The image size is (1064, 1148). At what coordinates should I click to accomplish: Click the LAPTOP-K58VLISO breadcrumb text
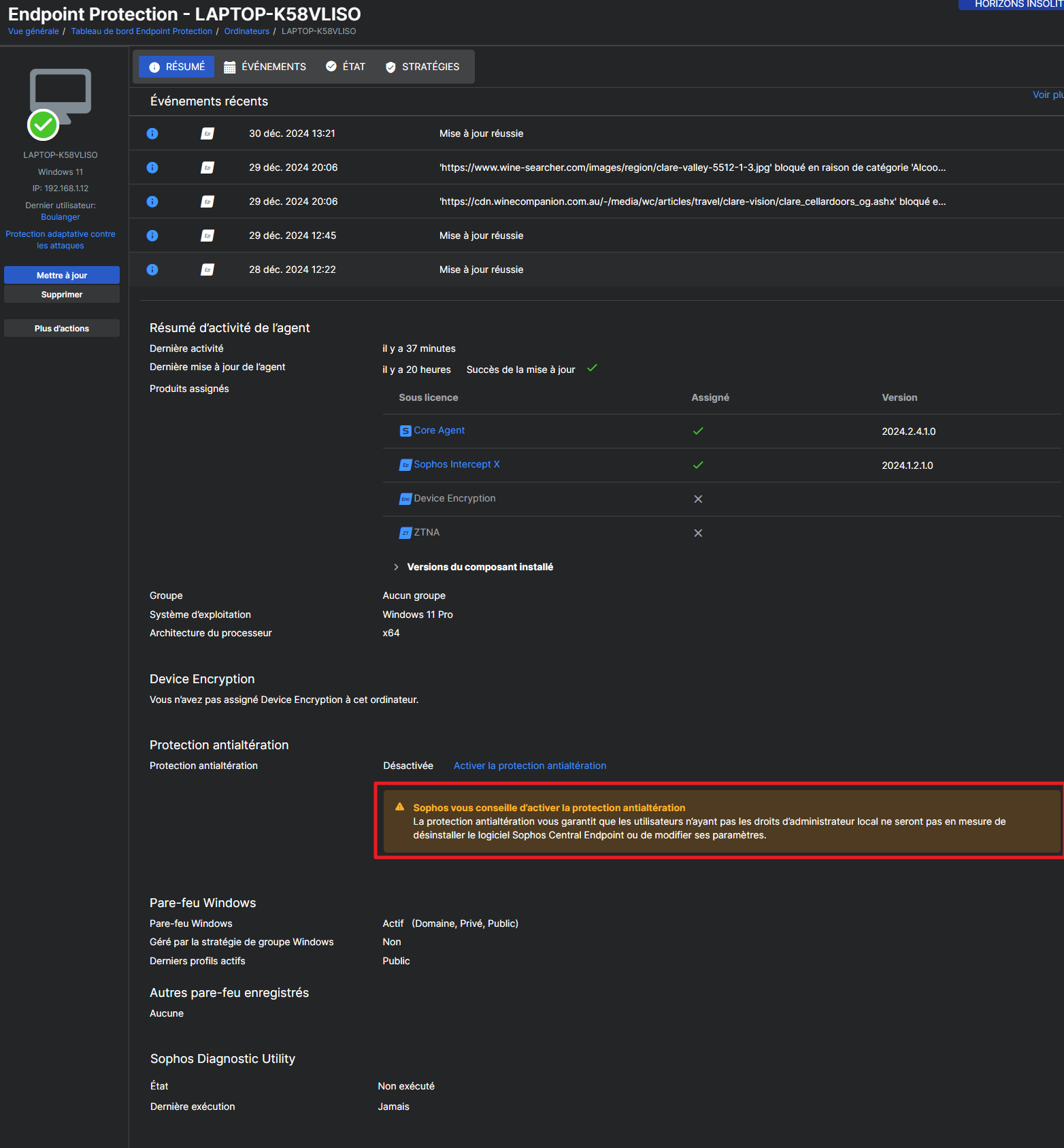319,31
